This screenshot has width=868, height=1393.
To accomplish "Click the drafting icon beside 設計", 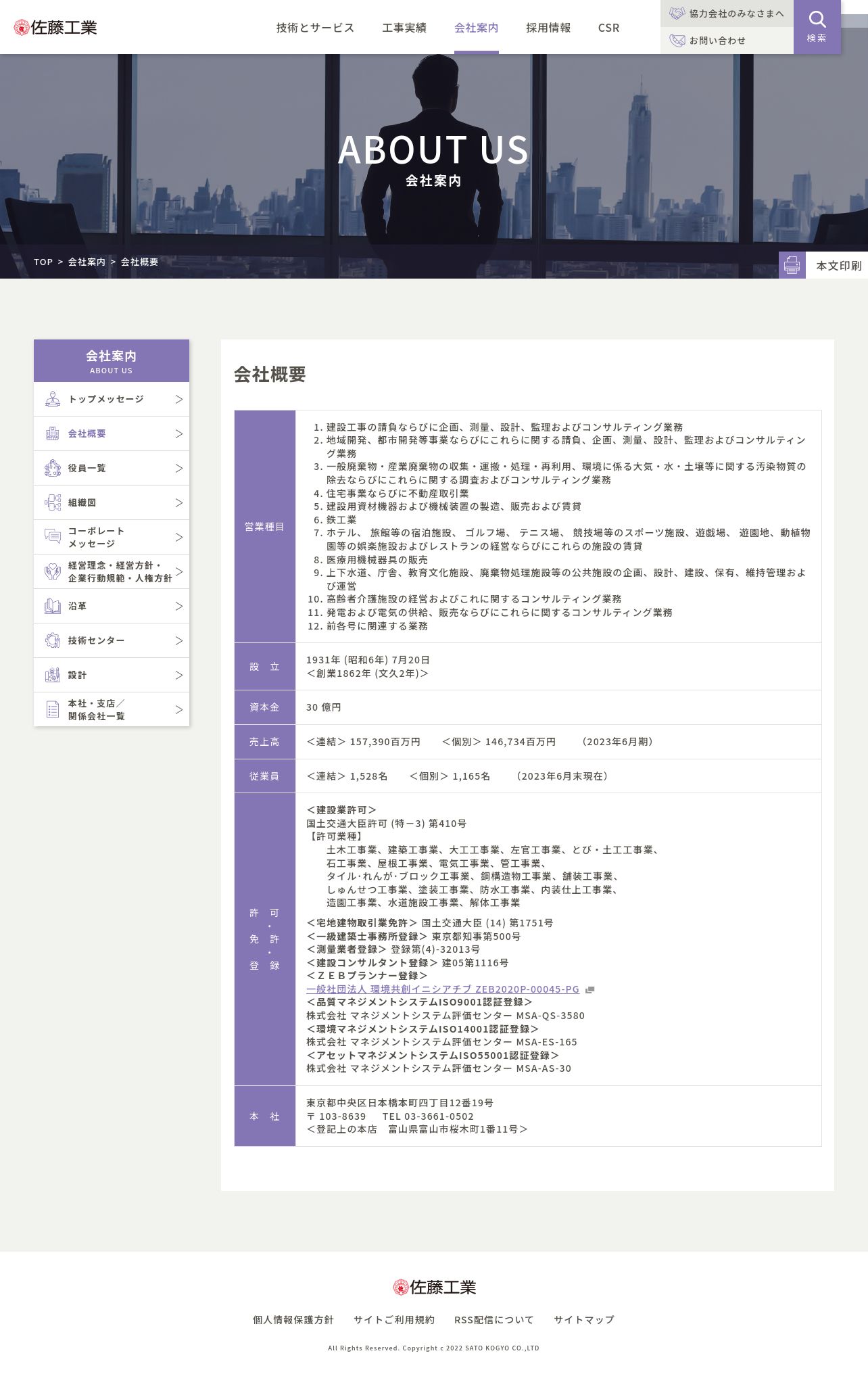I will coord(53,675).
